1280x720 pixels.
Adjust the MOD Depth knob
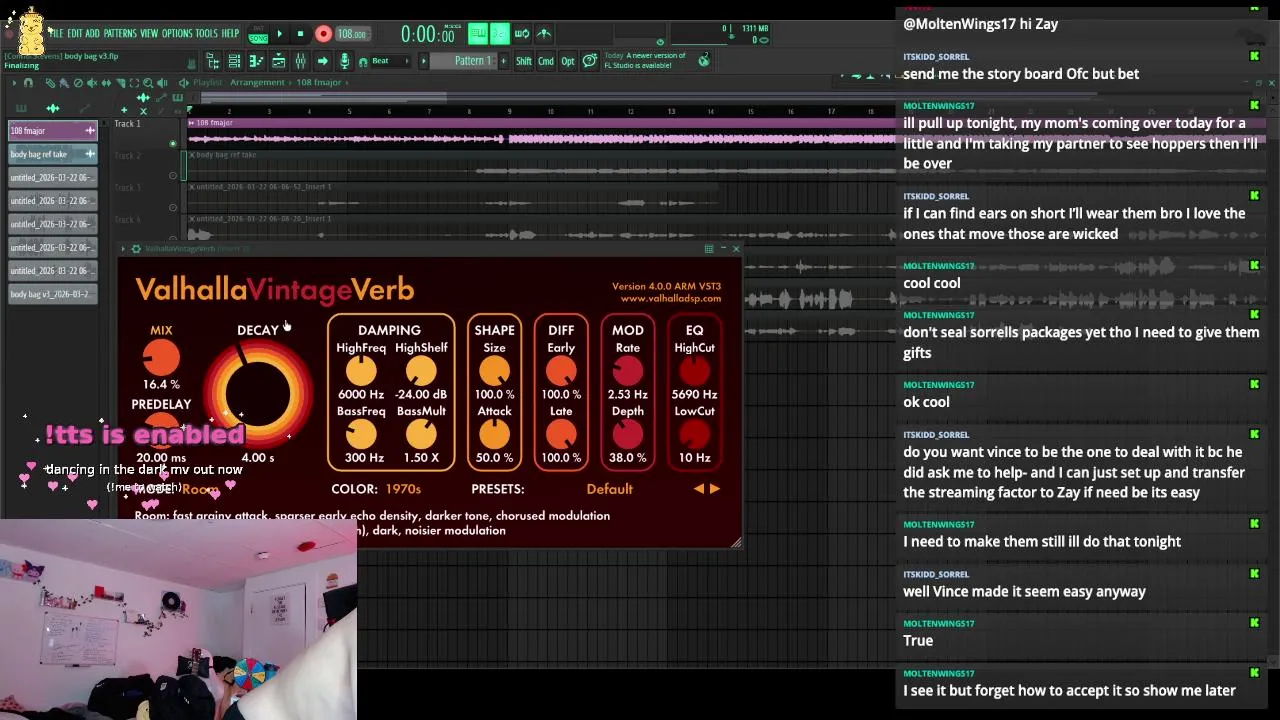(x=628, y=434)
